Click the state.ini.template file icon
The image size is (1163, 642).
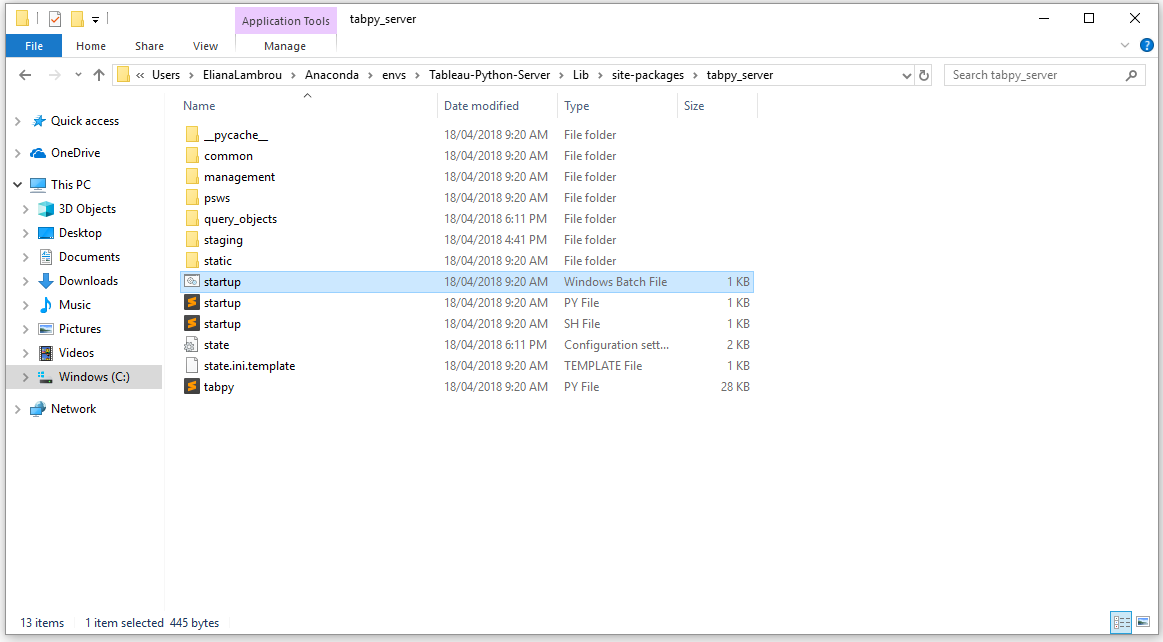point(192,365)
